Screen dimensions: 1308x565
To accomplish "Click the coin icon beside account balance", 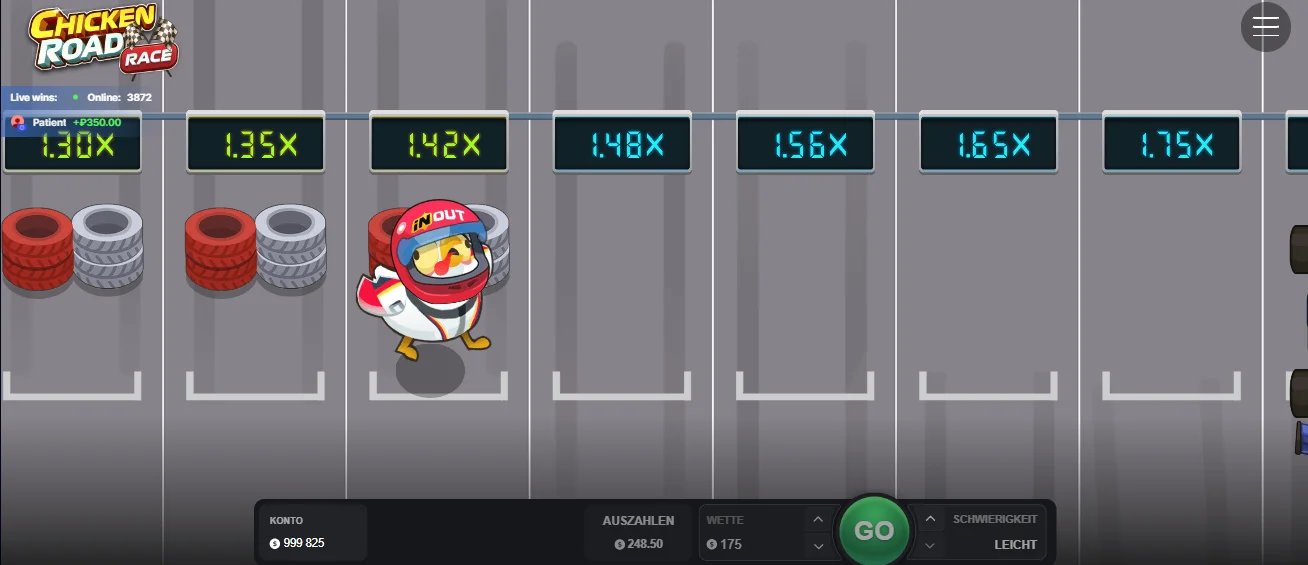I will point(275,543).
